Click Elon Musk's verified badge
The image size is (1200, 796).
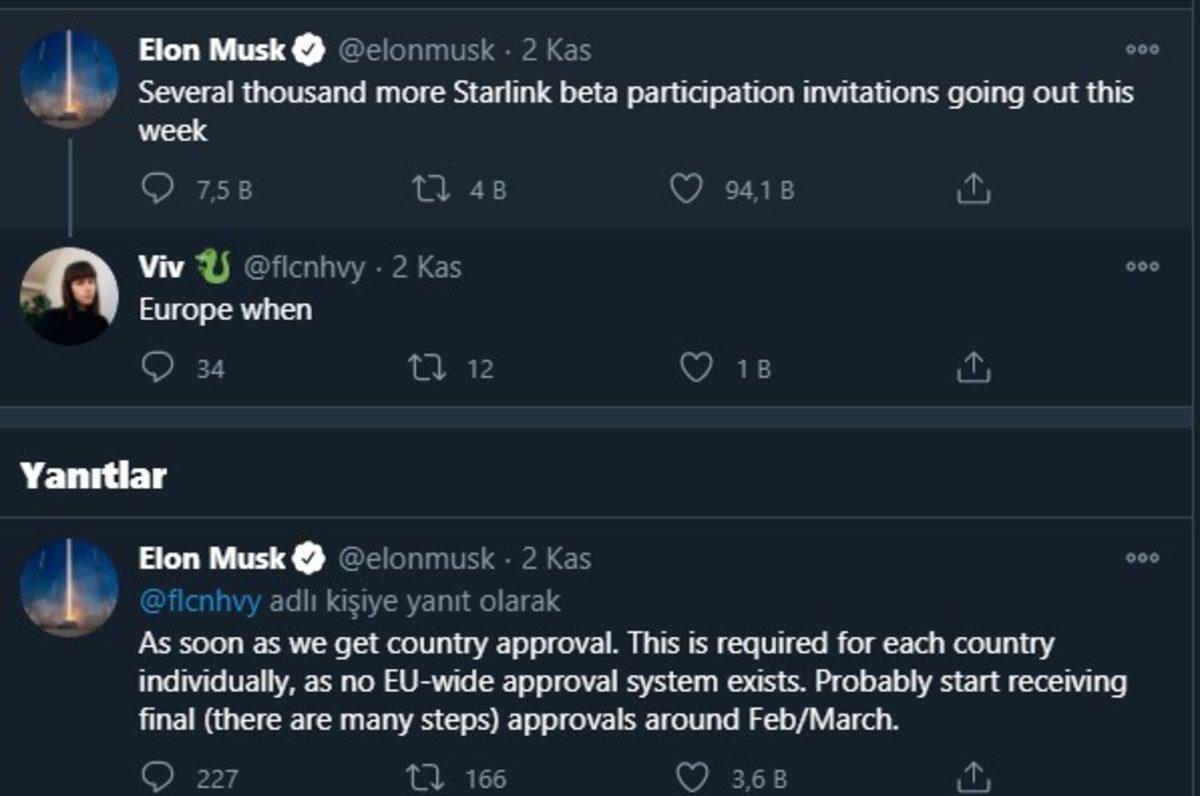point(310,48)
